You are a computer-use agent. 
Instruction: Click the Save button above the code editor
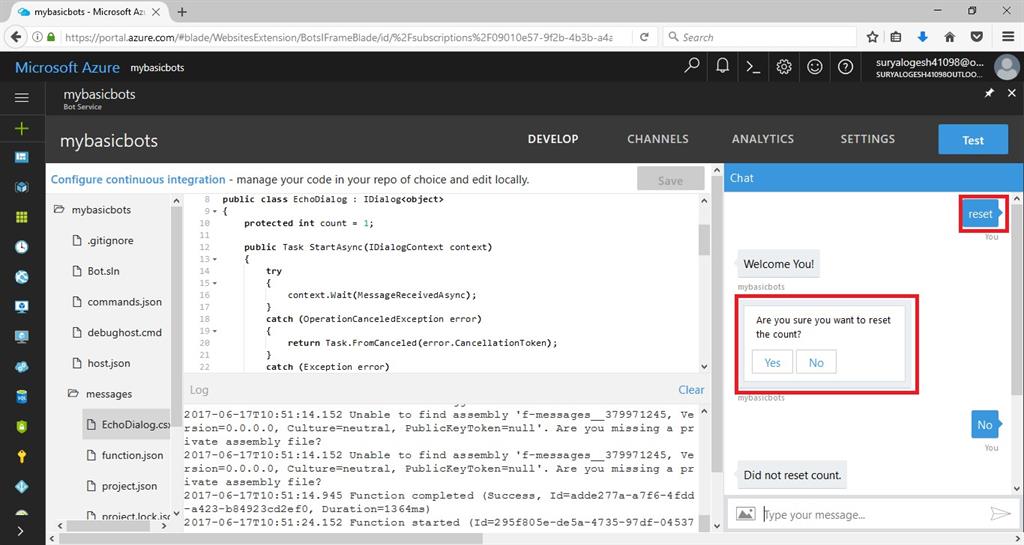671,179
